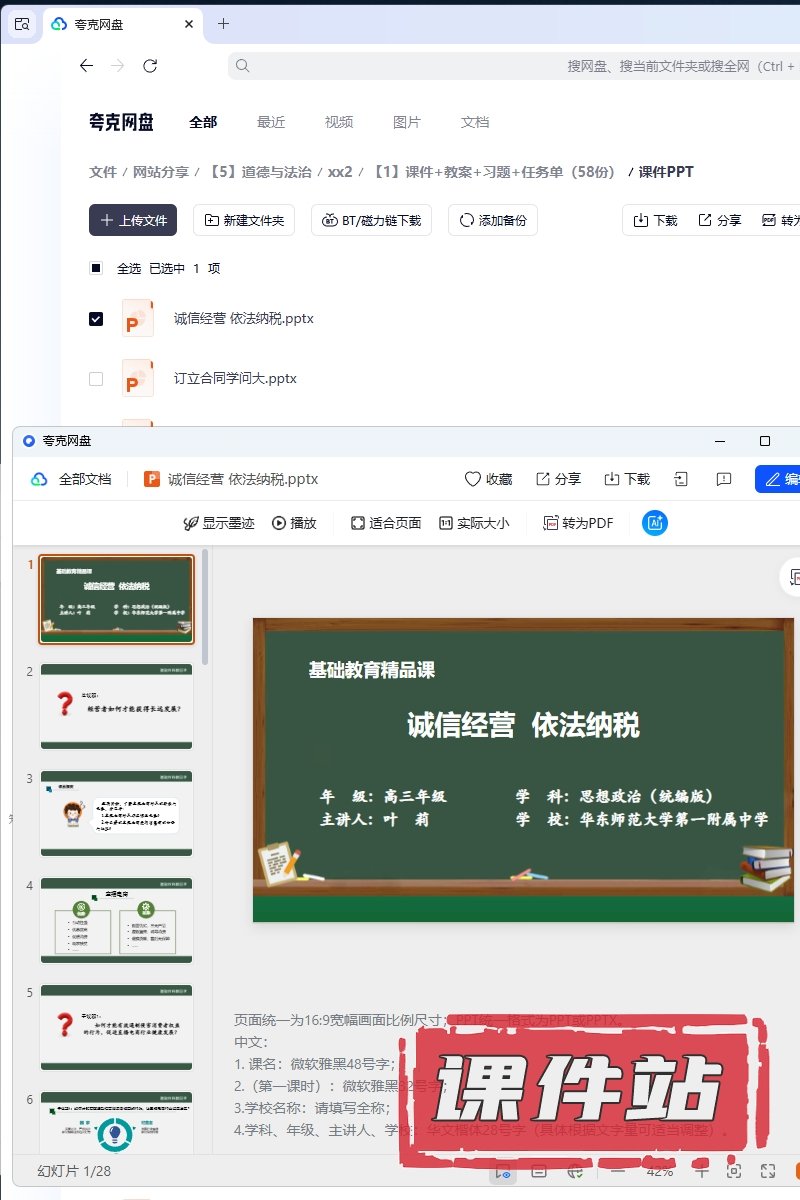Screen dimensions: 800x1200
Task: Click the fullscreen icon in status bar
Action: pyautogui.click(x=768, y=1171)
